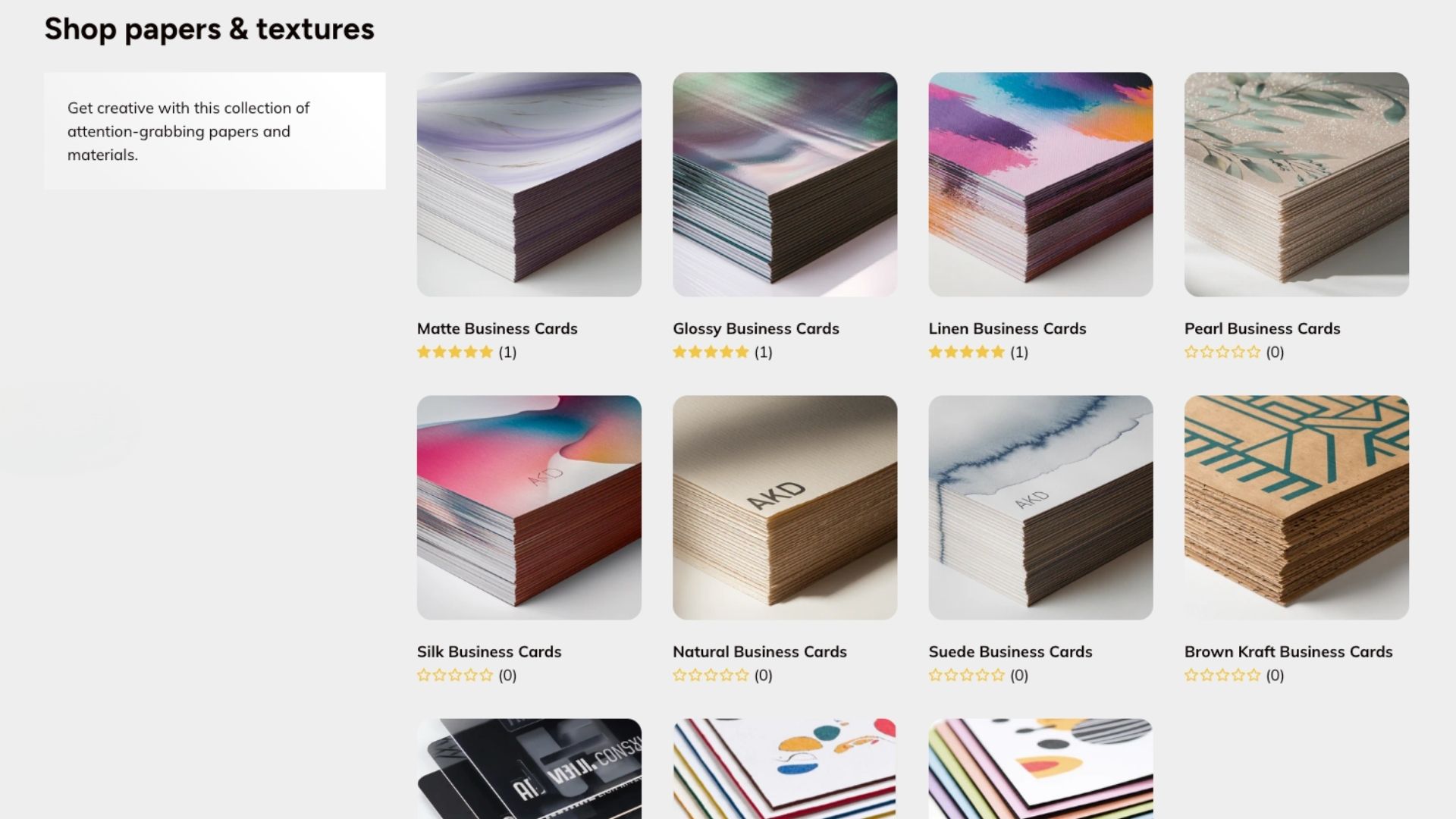The image size is (1456, 819).
Task: Open the Natural Business Cards product image
Action: pyautogui.click(x=785, y=507)
